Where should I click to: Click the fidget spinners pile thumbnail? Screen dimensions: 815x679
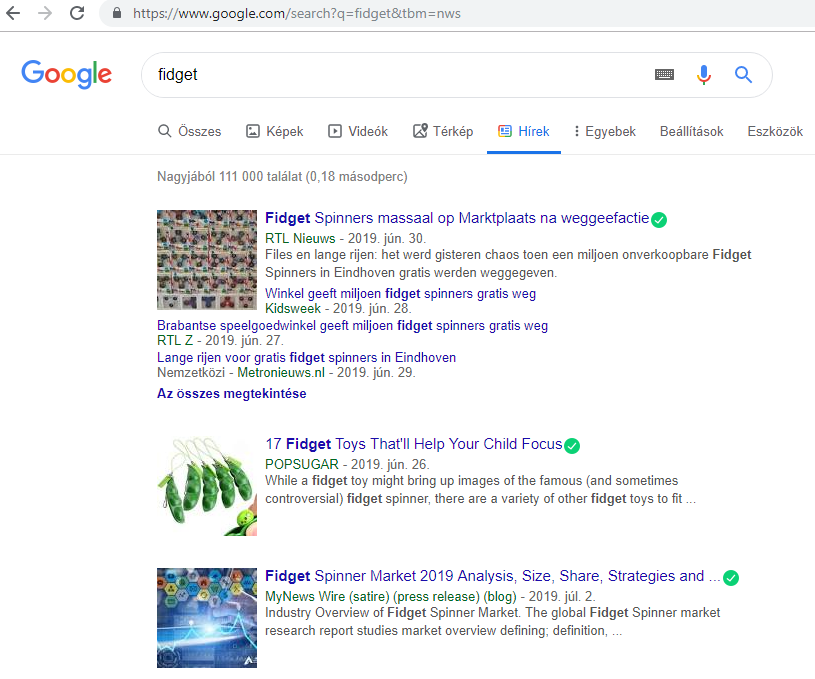pos(207,260)
